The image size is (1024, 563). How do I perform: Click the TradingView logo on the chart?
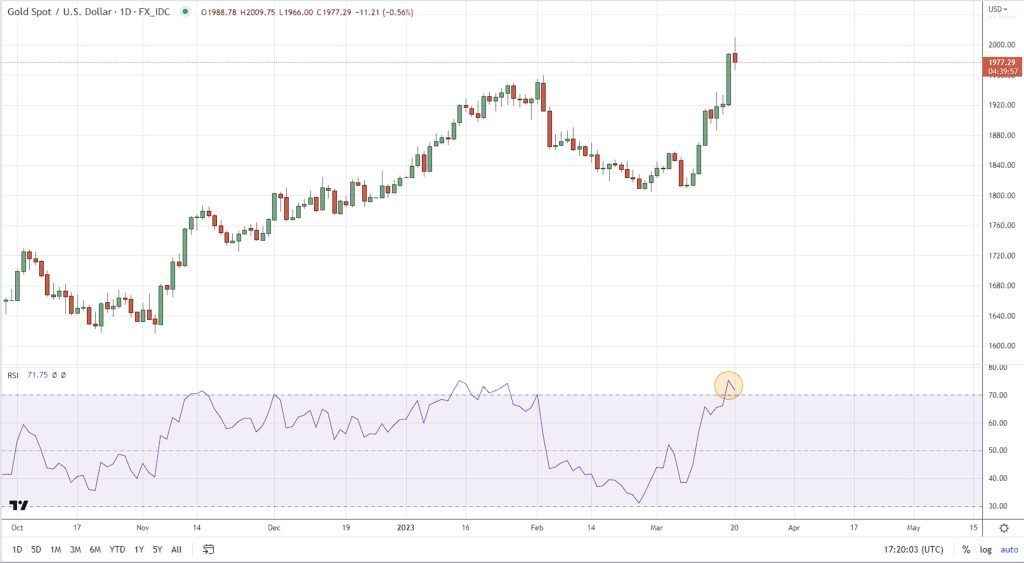(x=18, y=505)
